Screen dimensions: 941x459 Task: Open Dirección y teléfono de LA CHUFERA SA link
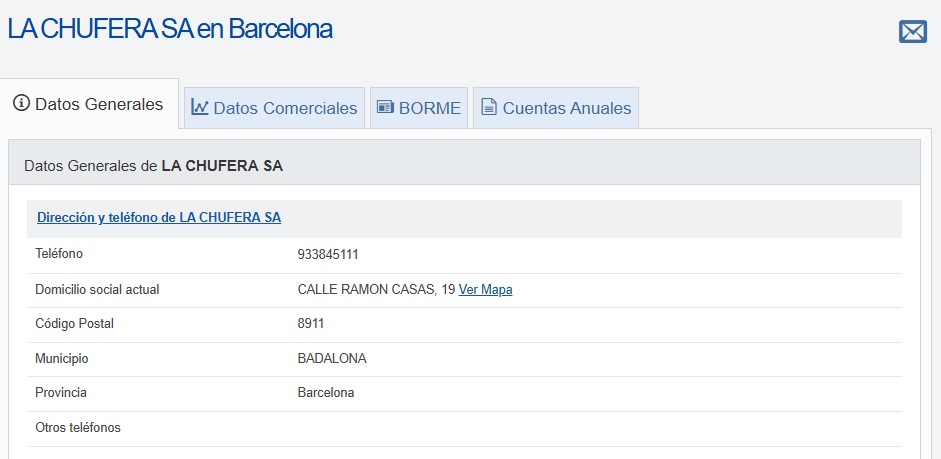click(x=159, y=218)
